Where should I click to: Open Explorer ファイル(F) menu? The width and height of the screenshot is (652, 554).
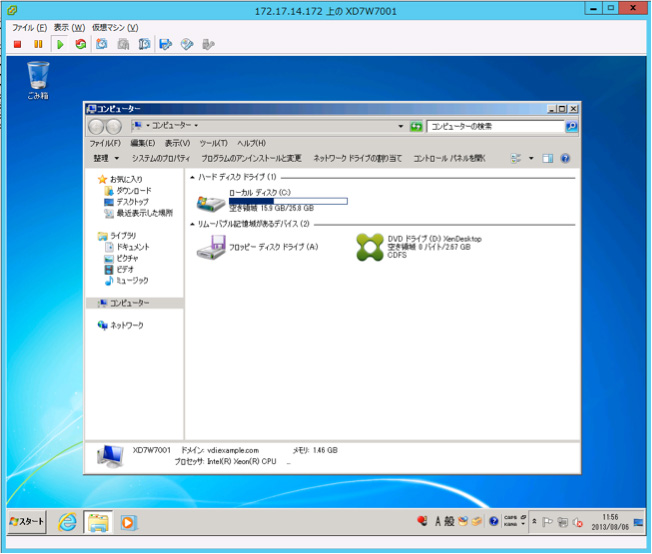pyautogui.click(x=105, y=143)
